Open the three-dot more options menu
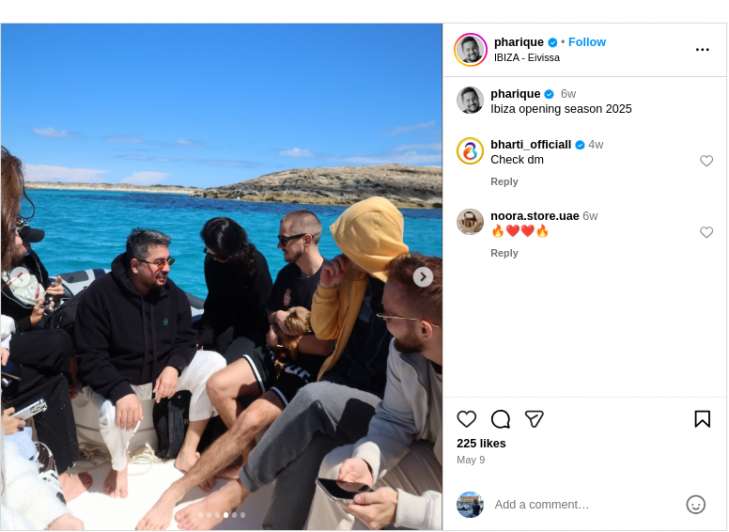The image size is (729, 532). (x=702, y=50)
